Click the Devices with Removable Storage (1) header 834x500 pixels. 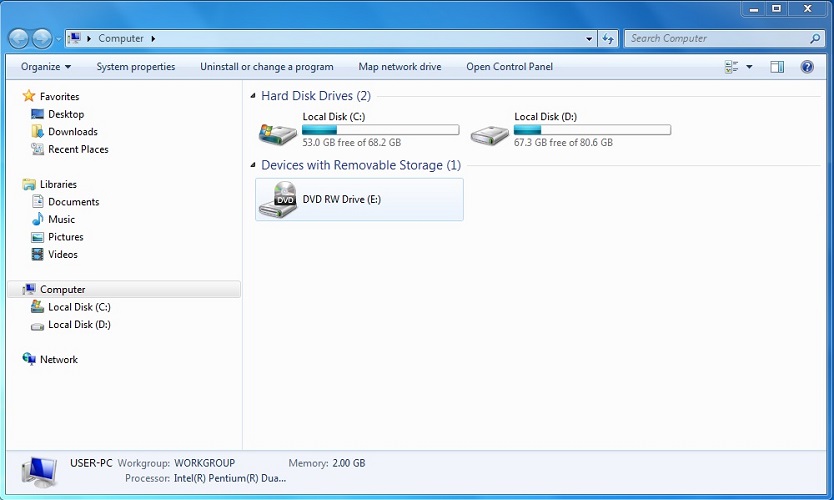coord(361,165)
